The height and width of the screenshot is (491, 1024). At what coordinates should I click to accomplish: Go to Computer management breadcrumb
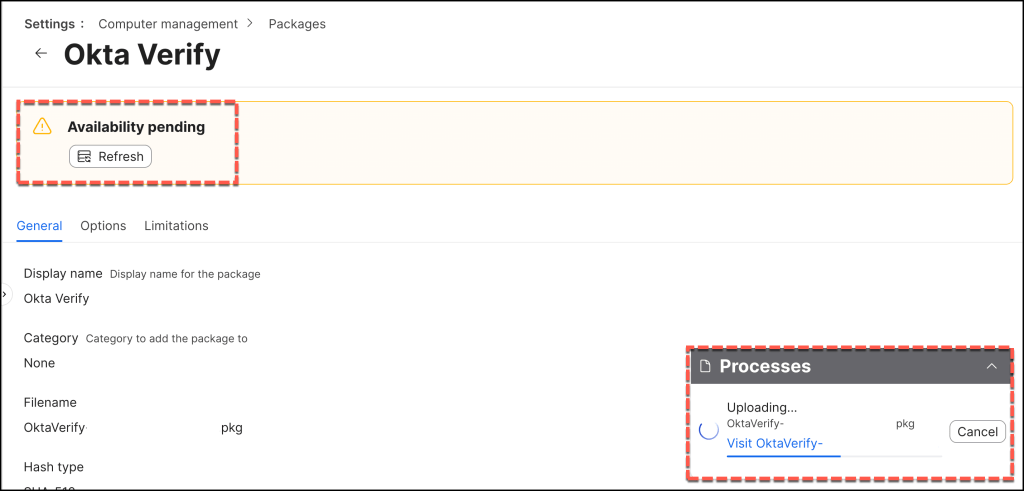[168, 24]
